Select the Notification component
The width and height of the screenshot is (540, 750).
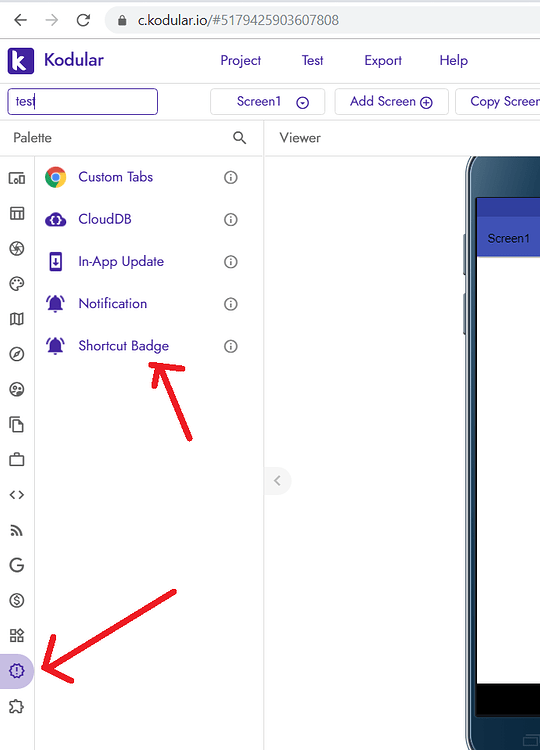click(x=112, y=304)
